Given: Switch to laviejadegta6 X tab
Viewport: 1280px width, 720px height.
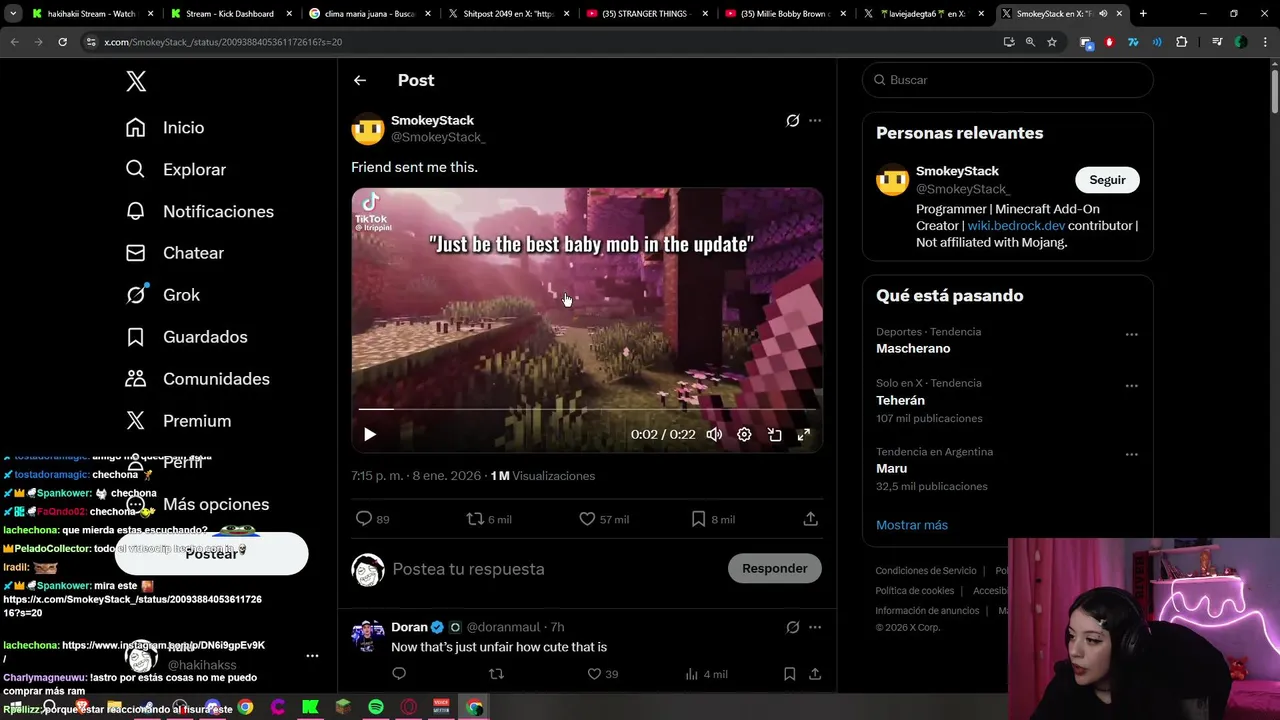Looking at the screenshot, I should point(923,14).
